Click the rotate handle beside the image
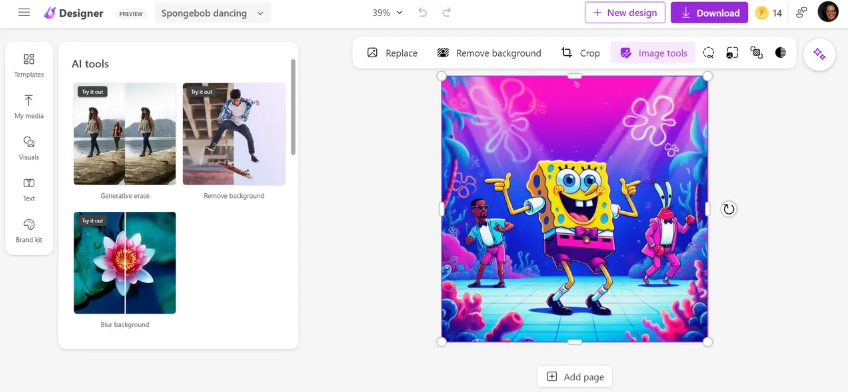The width and height of the screenshot is (848, 392). pos(729,209)
